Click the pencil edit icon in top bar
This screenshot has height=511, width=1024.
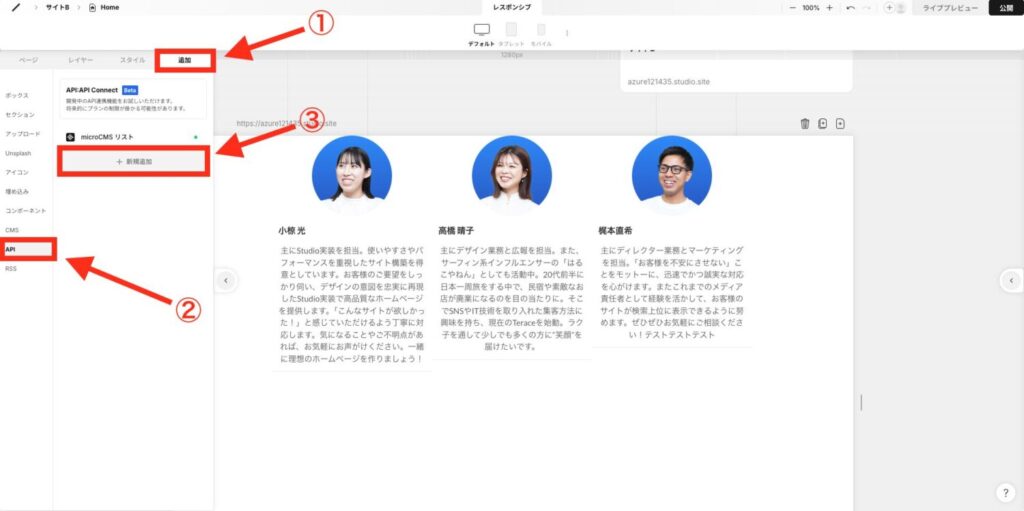point(15,7)
